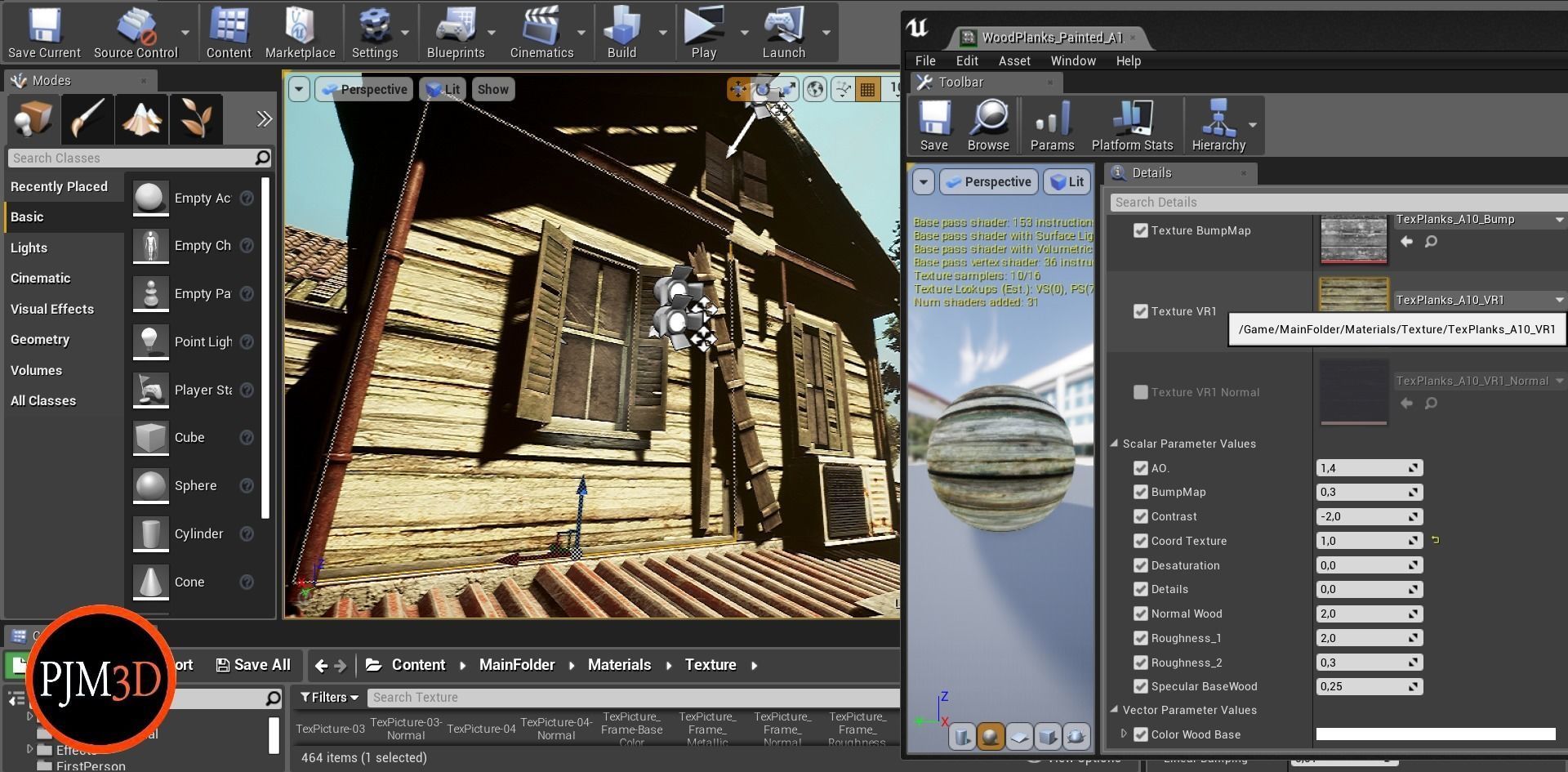The height and width of the screenshot is (772, 1568).
Task: Browse to TexPlanks_A10_Bump magnifier icon
Action: (x=1431, y=242)
